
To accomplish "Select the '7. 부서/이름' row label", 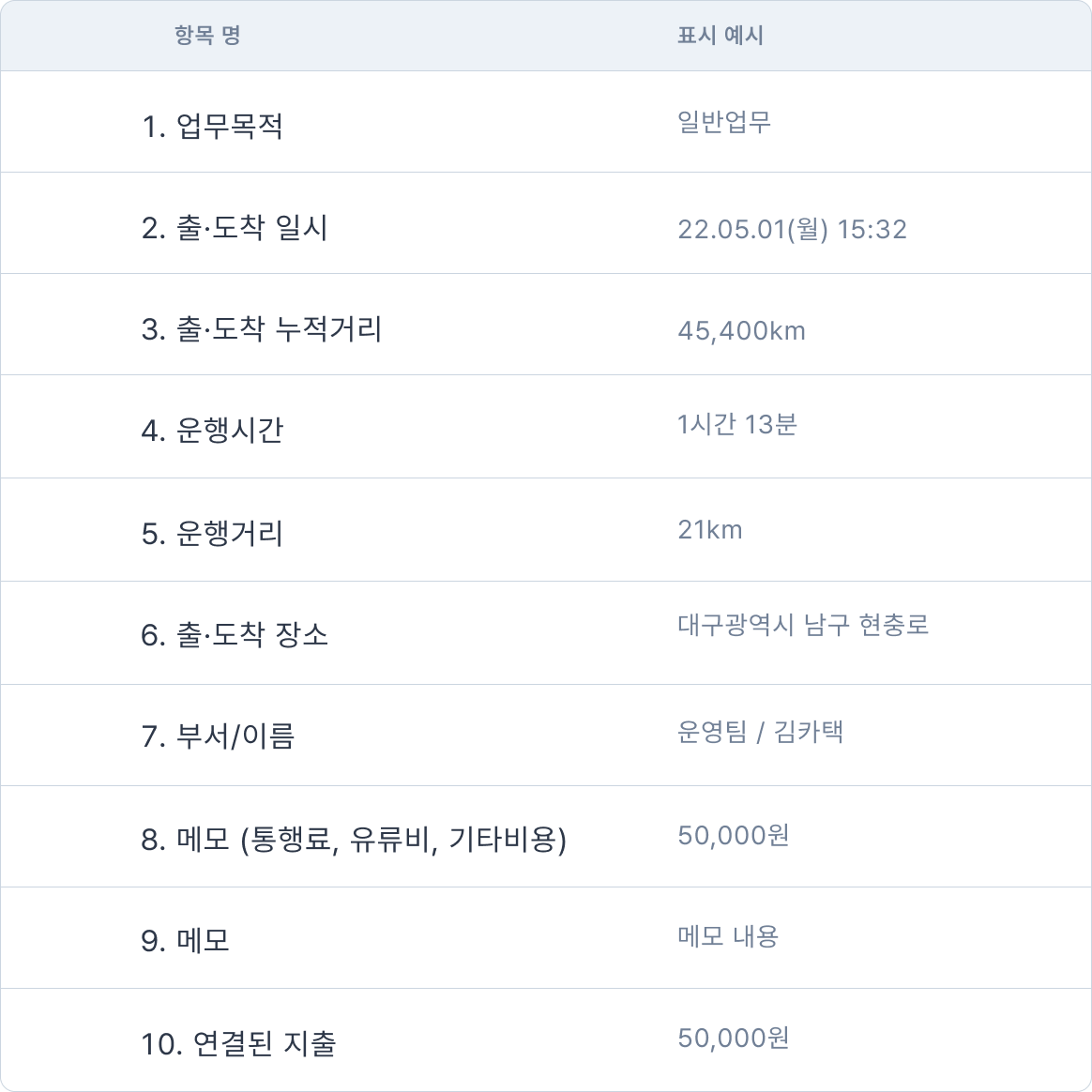I will pyautogui.click(x=218, y=736).
